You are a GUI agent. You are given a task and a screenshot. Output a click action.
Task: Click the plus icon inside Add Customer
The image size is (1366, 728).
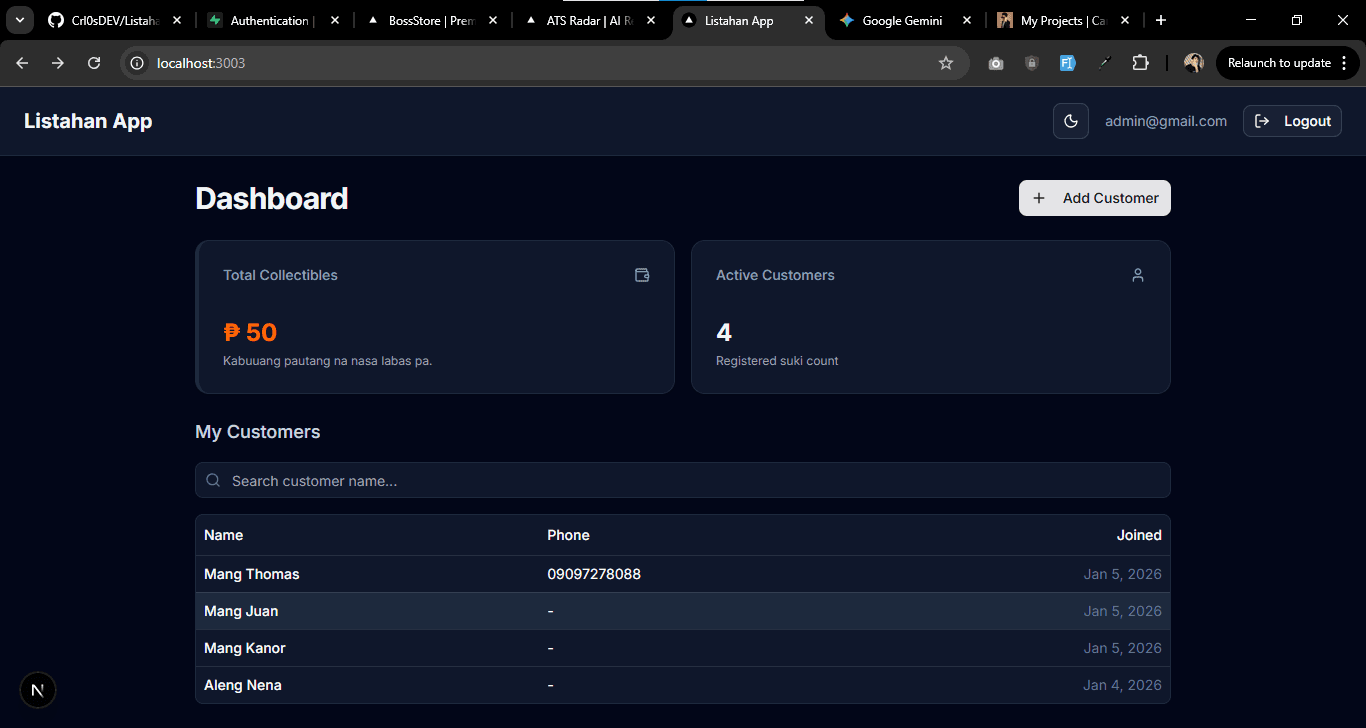coord(1039,197)
